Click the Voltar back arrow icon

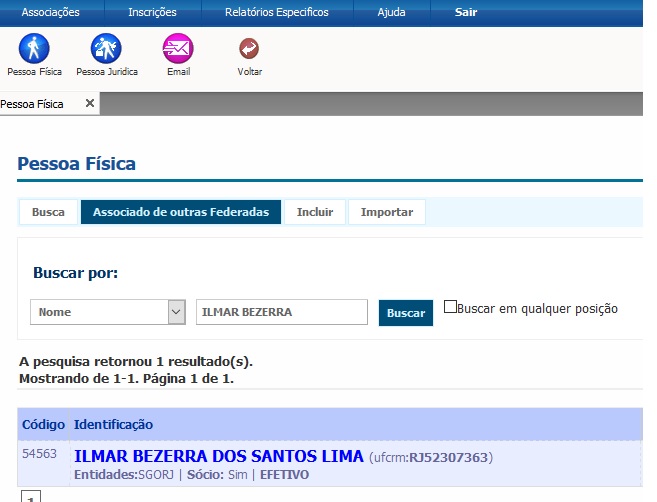[x=249, y=48]
